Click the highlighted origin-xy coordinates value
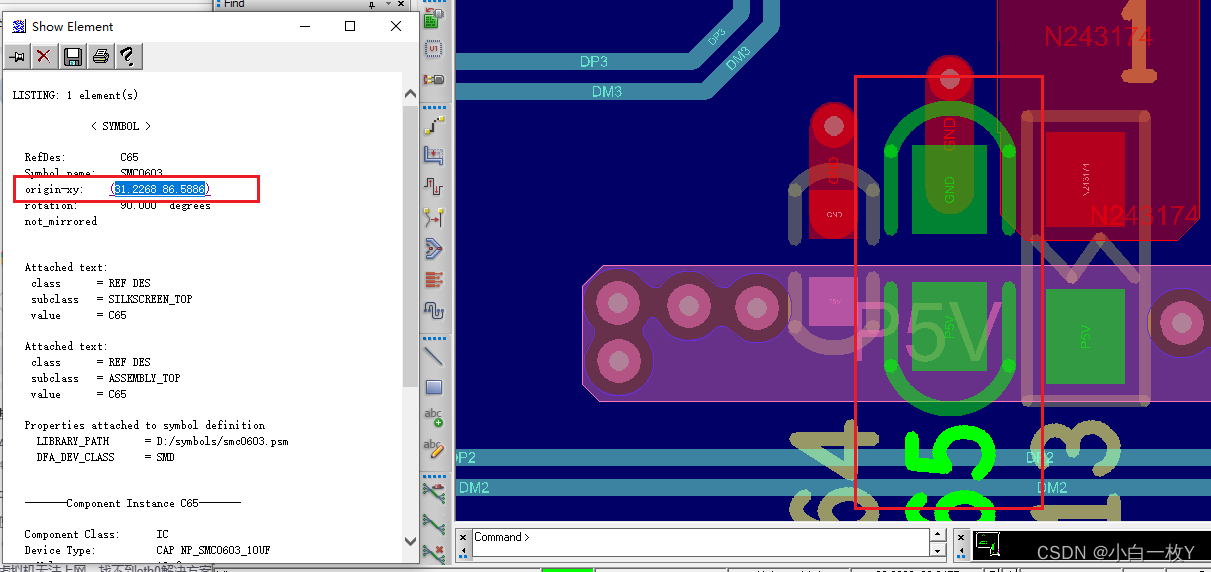Image resolution: width=1211 pixels, height=572 pixels. click(160, 189)
